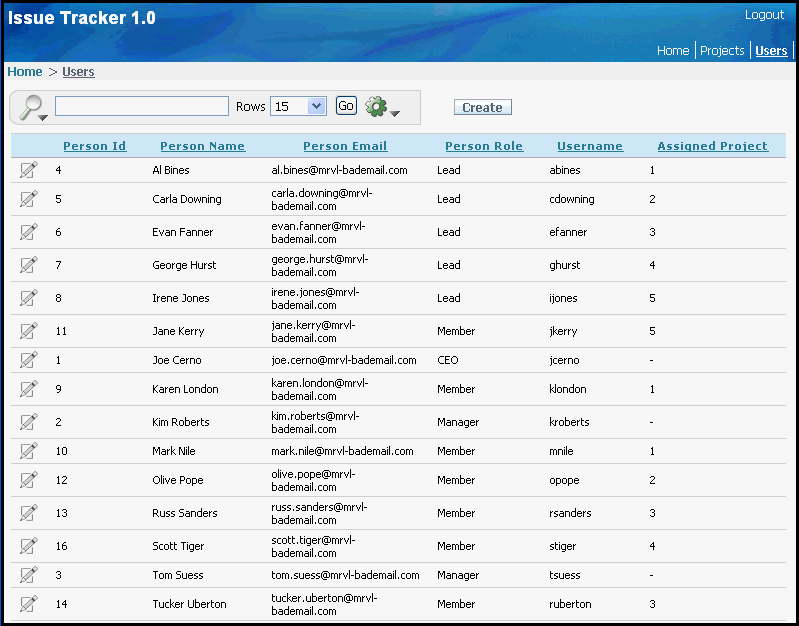Open the magnifying glass search column selector

coord(33,107)
